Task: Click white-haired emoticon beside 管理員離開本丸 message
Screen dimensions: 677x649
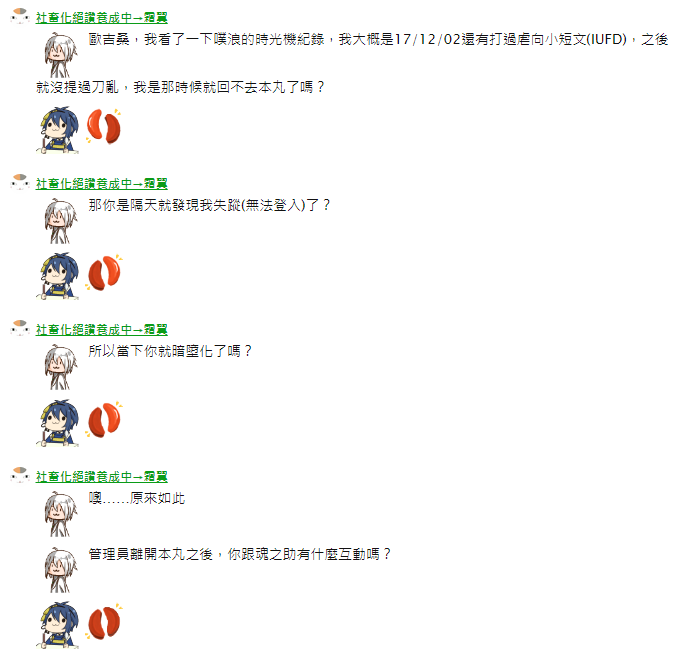Action: pos(61,570)
